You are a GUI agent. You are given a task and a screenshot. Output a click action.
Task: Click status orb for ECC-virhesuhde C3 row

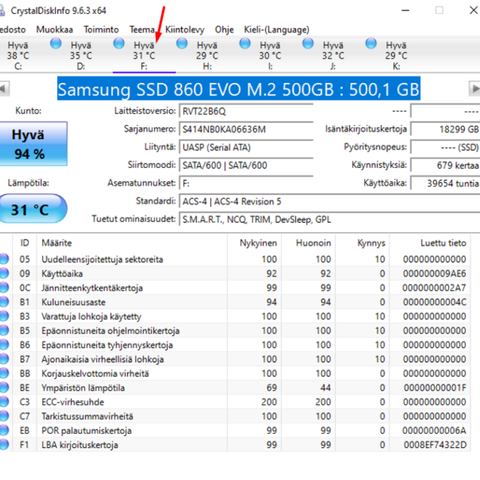click(x=4, y=402)
